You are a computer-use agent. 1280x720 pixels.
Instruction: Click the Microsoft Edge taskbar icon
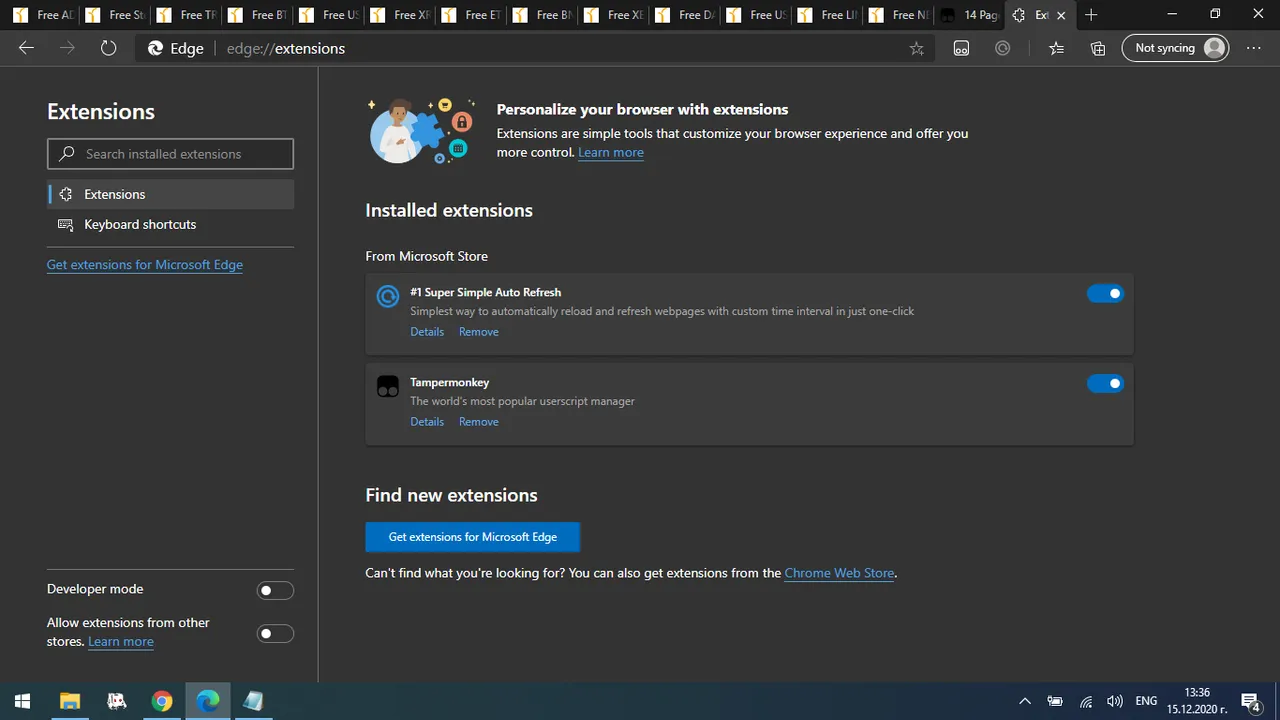click(208, 701)
